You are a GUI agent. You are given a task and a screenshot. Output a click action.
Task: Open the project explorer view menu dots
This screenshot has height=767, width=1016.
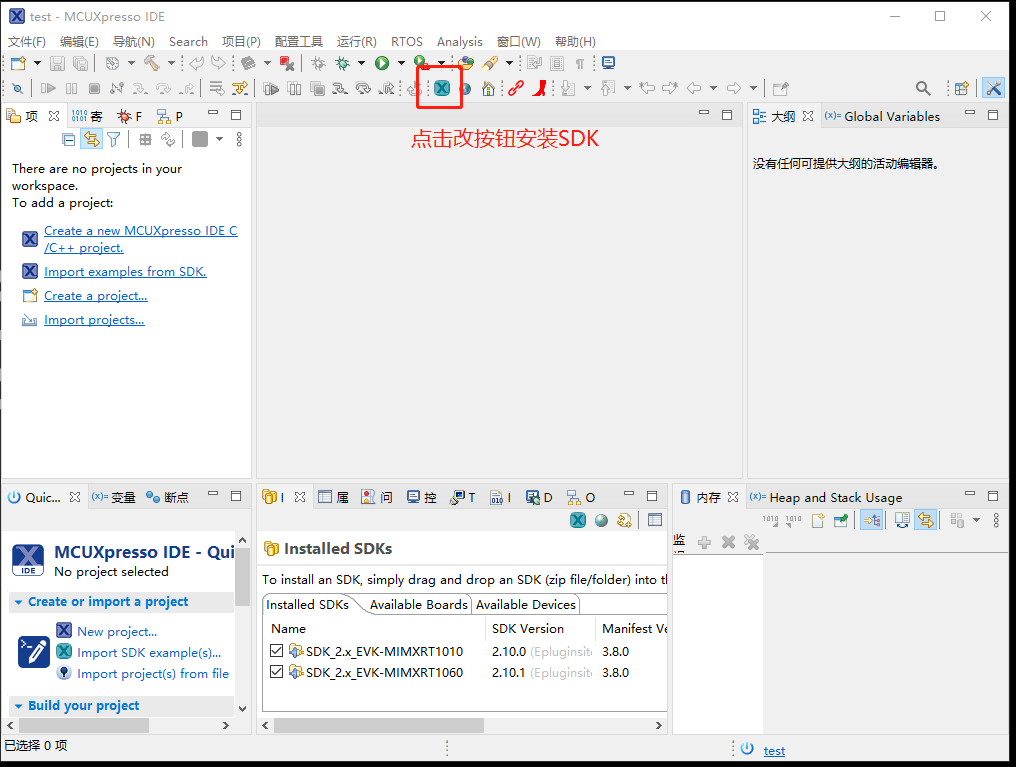pyautogui.click(x=239, y=139)
